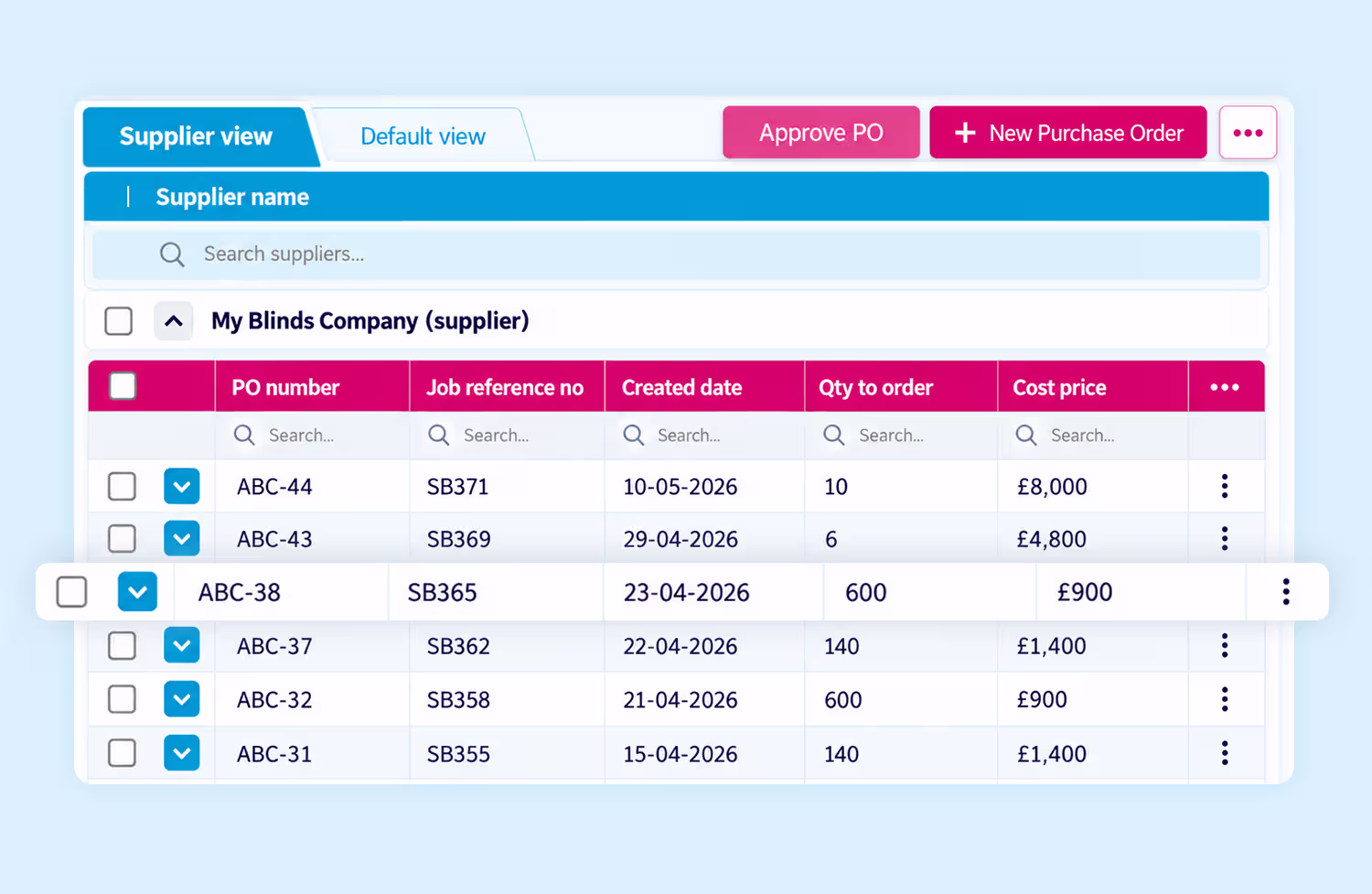The width and height of the screenshot is (1372, 894).
Task: Open row actions kebab menu for ABC-44
Action: tap(1225, 486)
